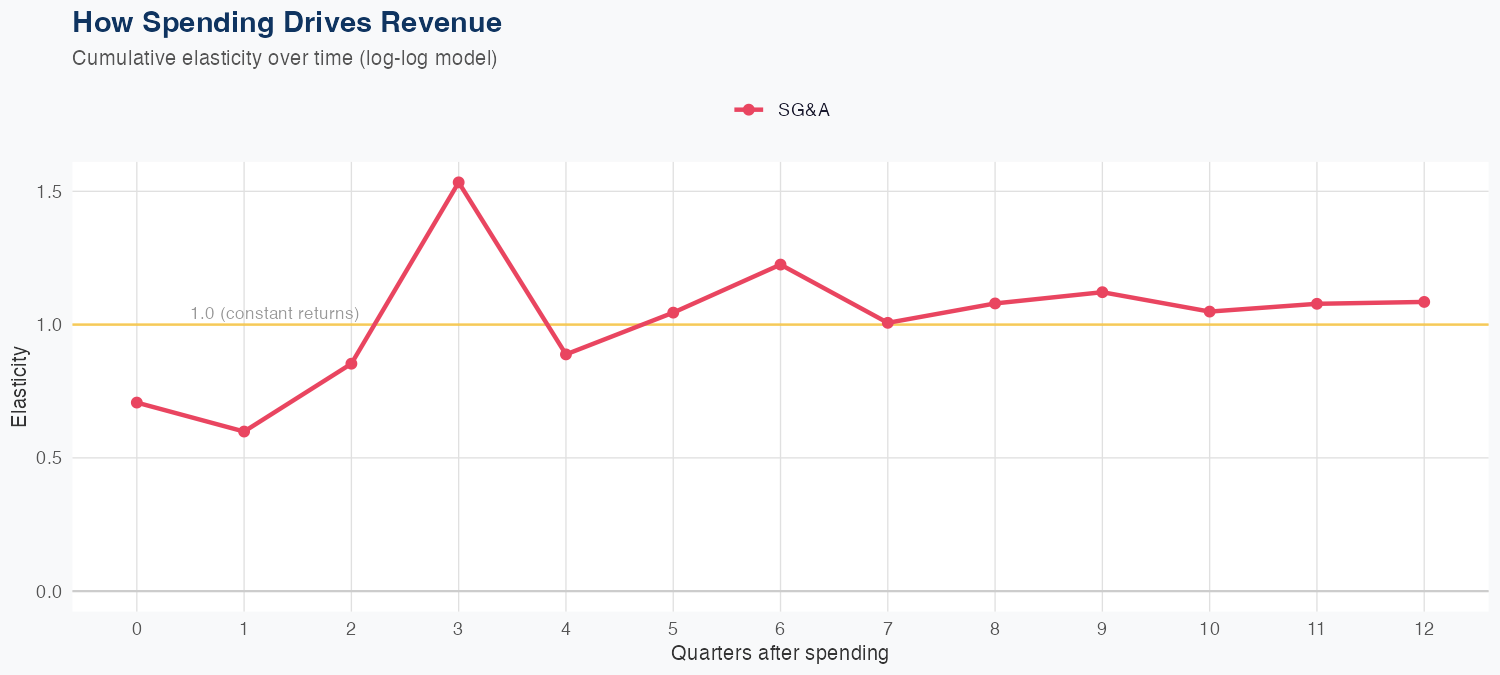Click the final data point at quarter 12
This screenshot has width=1500, height=675.
coord(1424,302)
